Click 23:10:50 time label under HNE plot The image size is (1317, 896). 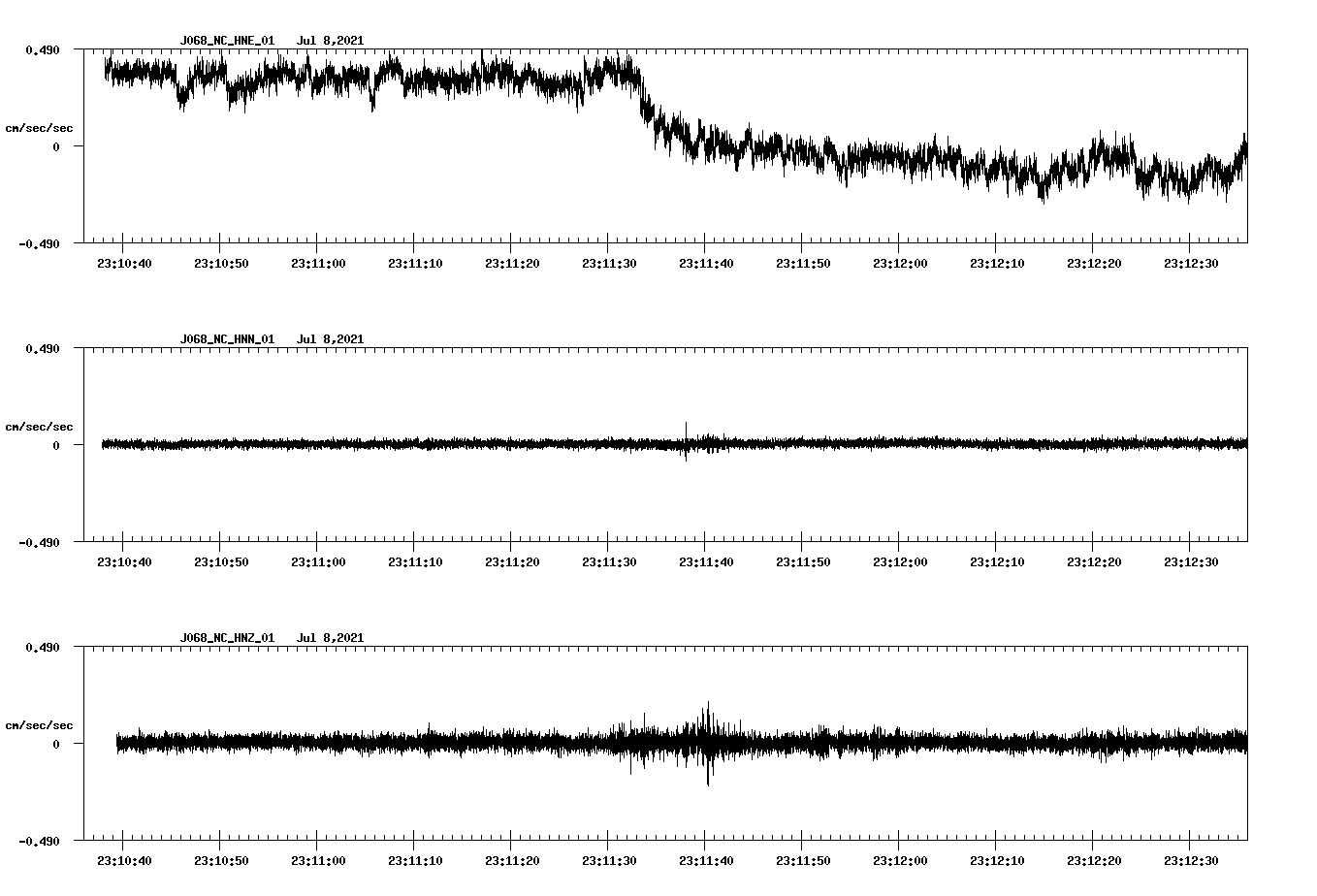221,264
